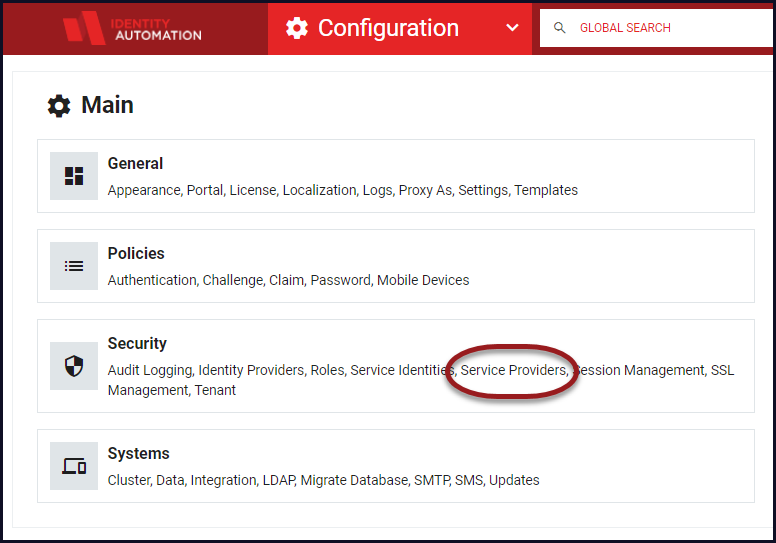
Task: Open License under General
Action: 252,190
